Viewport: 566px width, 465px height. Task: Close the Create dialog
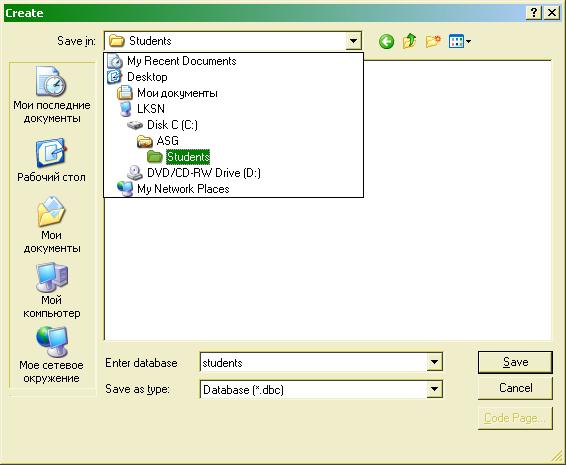pos(552,13)
